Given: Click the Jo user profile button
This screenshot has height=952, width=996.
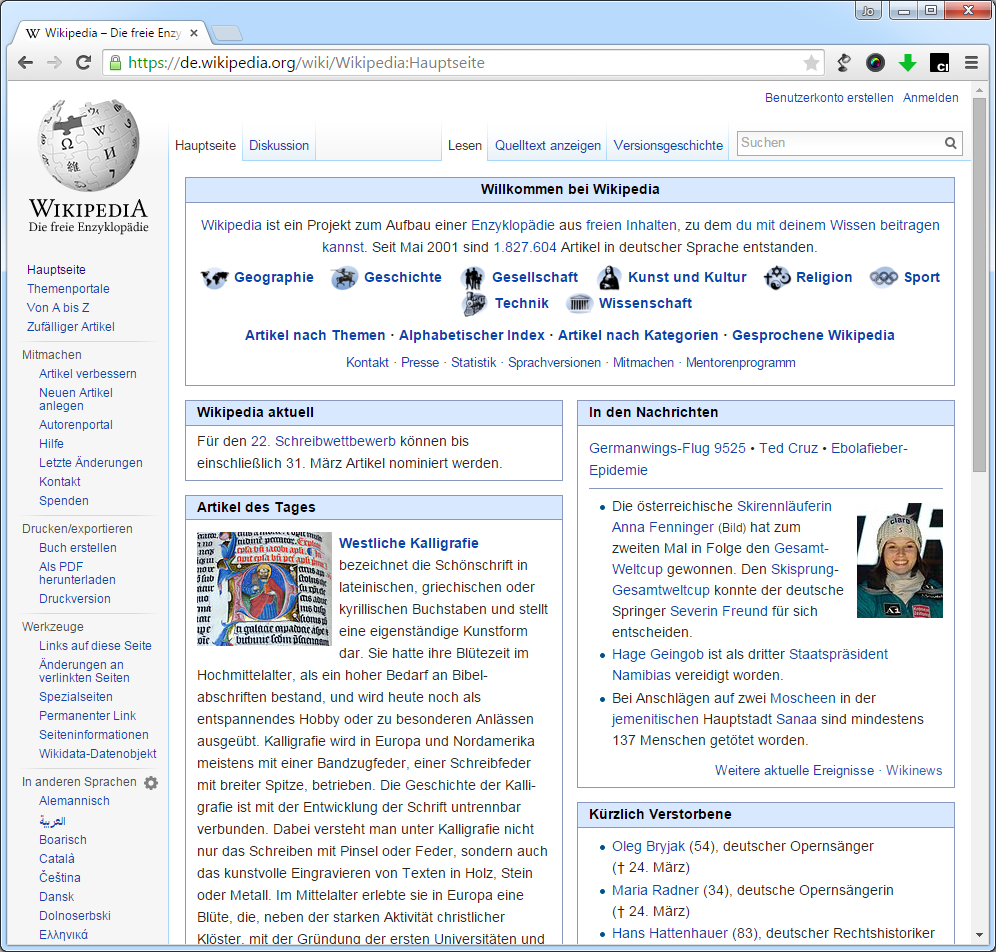Looking at the screenshot, I should coord(868,11).
